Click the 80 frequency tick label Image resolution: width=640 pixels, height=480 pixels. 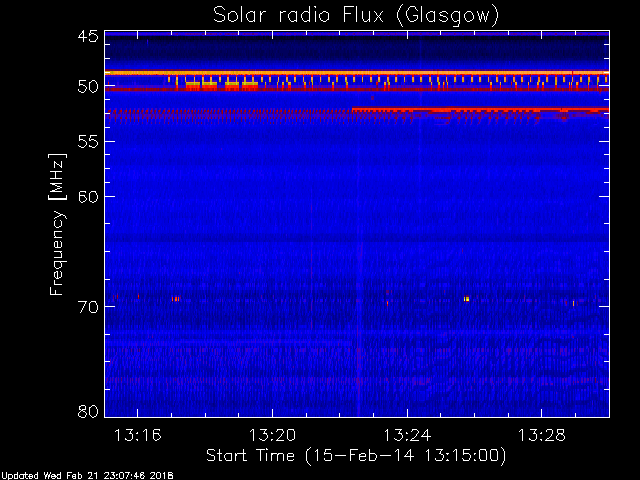pyautogui.click(x=88, y=411)
